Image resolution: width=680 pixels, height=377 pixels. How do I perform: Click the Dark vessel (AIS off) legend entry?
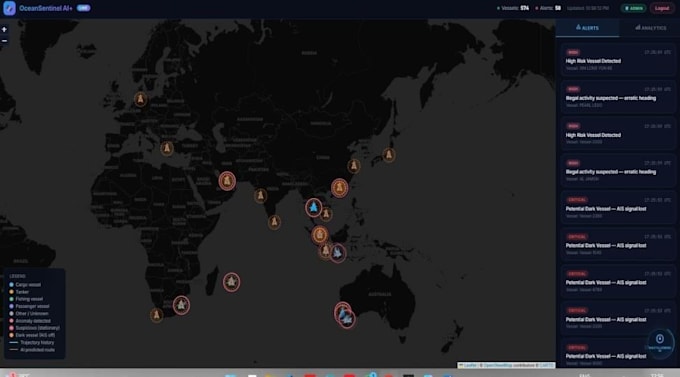tap(32, 335)
